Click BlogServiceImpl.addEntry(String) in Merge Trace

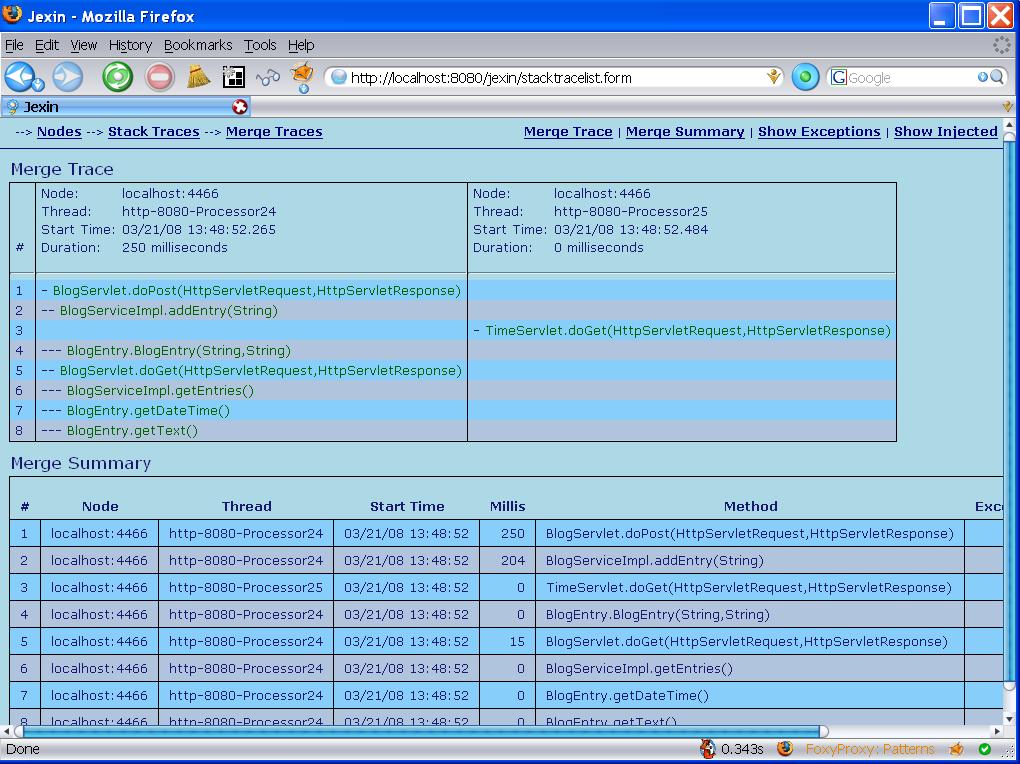coord(168,310)
